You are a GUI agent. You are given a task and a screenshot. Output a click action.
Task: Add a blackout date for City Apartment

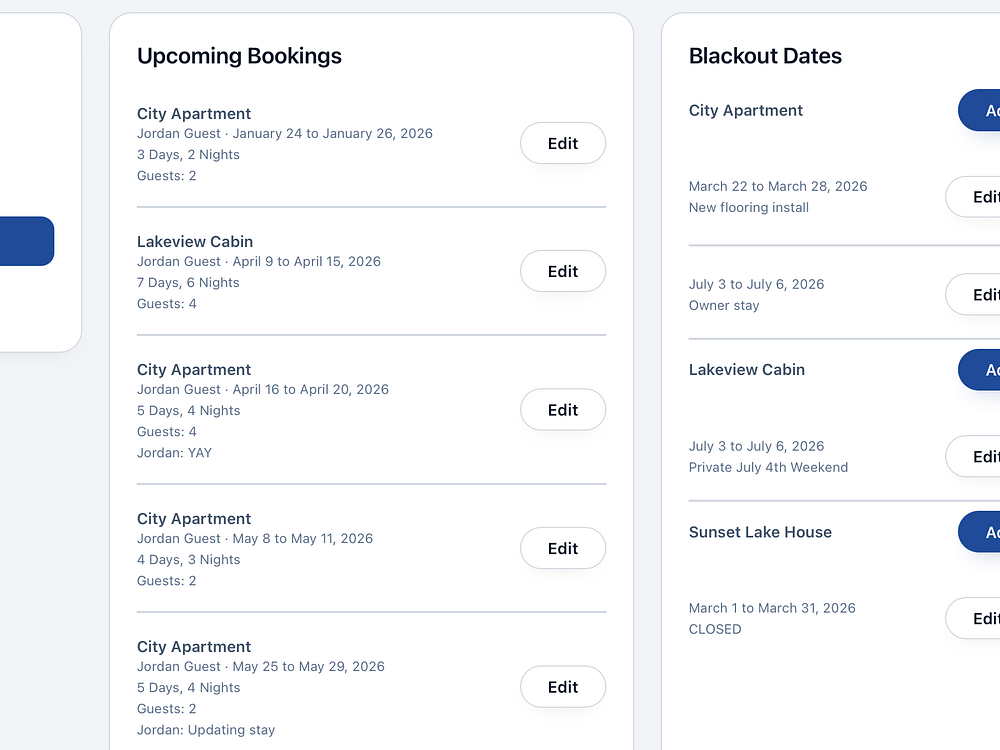tap(981, 111)
